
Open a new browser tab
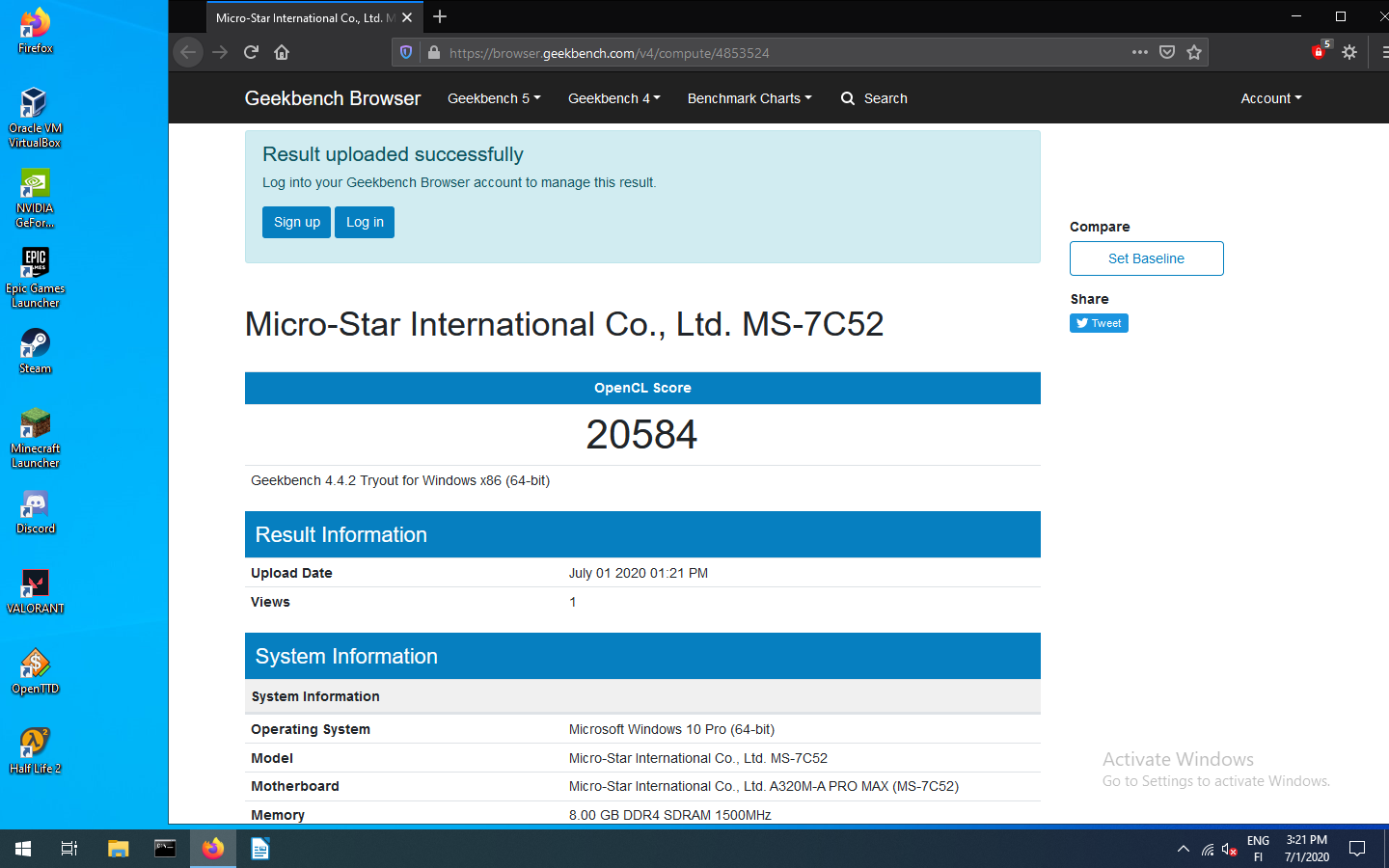[x=440, y=16]
